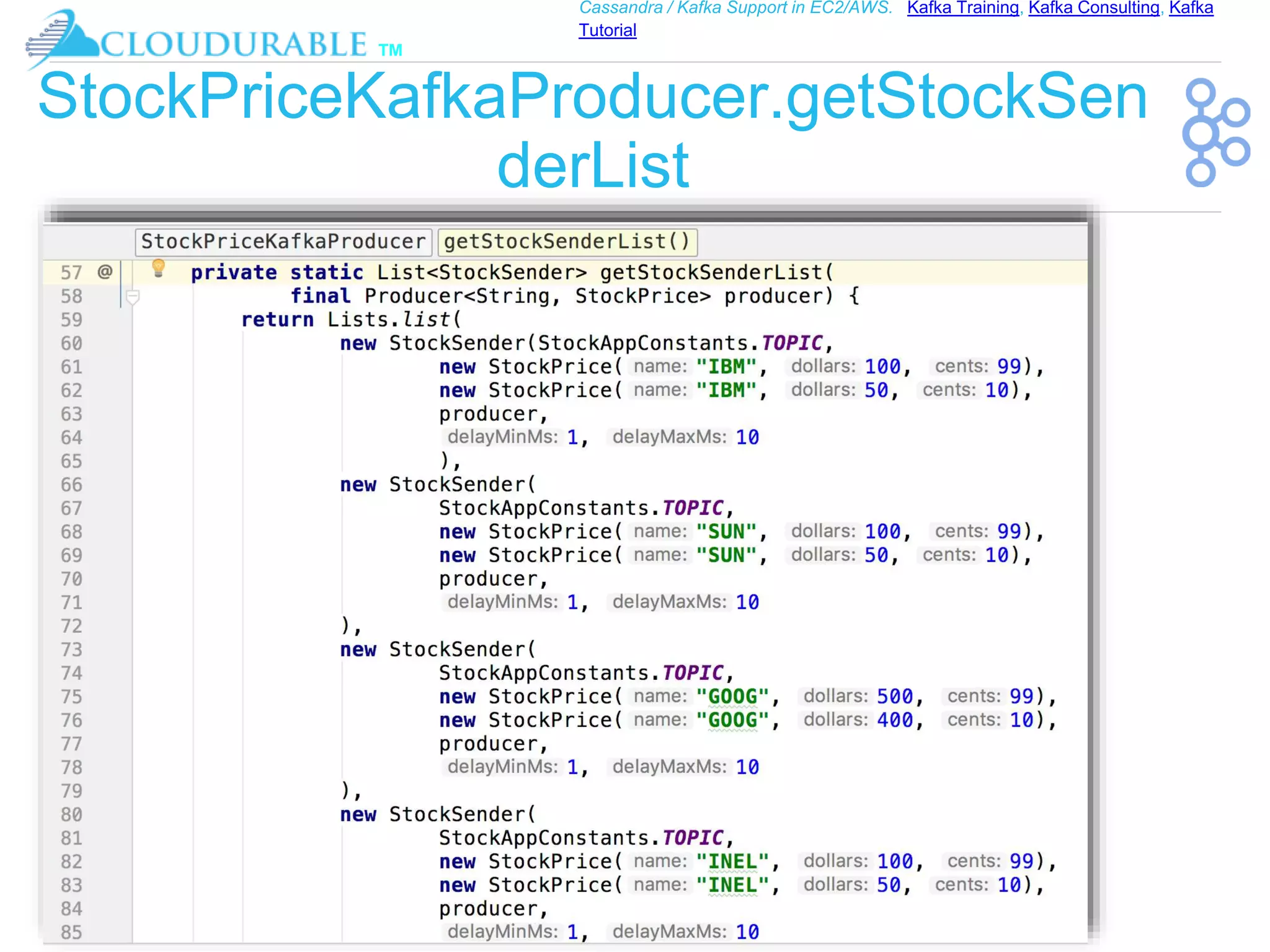Click the @ gutter annotation icon
The image size is (1270, 952).
pyautogui.click(x=105, y=271)
